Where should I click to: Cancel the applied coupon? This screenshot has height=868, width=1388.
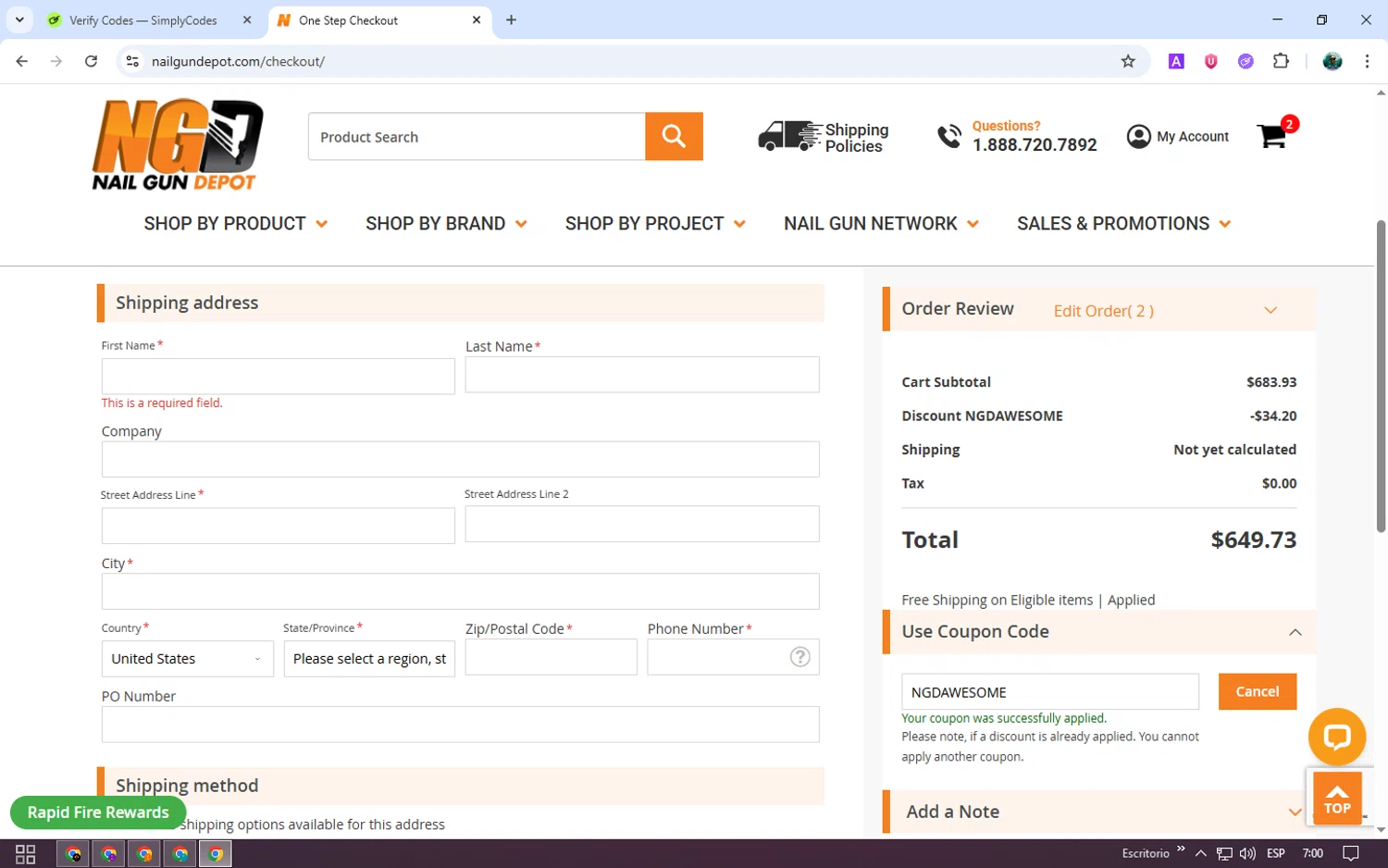click(x=1257, y=691)
